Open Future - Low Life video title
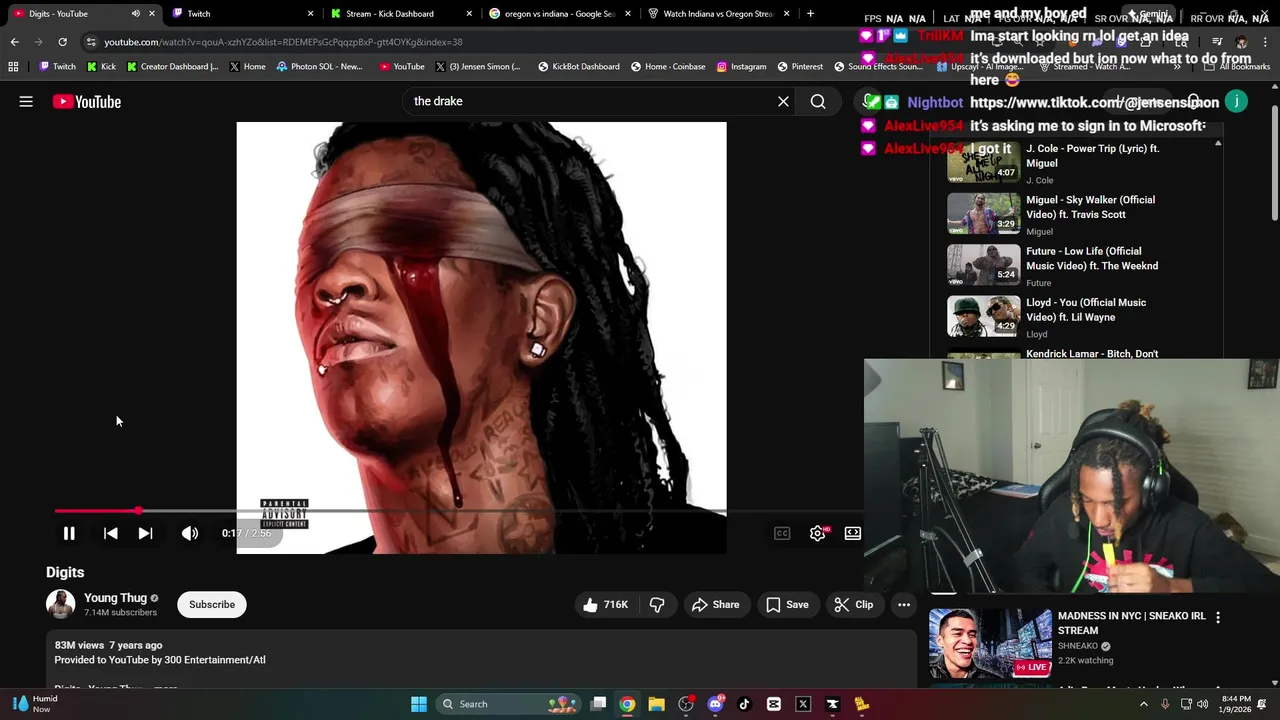The width and height of the screenshot is (1280, 720). pos(1092,259)
